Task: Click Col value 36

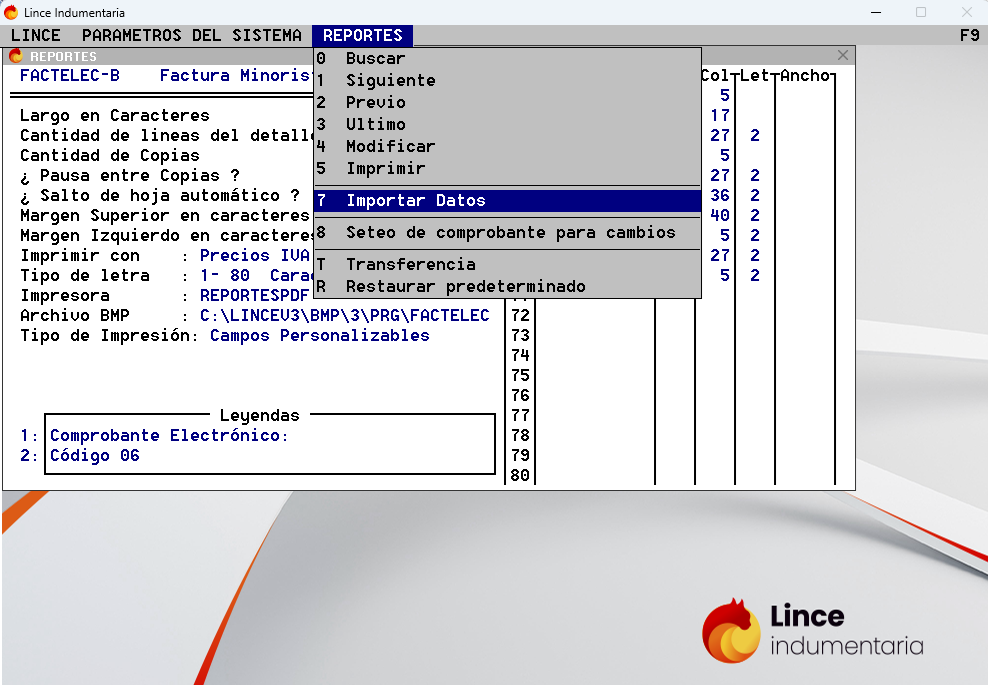Action: (720, 196)
